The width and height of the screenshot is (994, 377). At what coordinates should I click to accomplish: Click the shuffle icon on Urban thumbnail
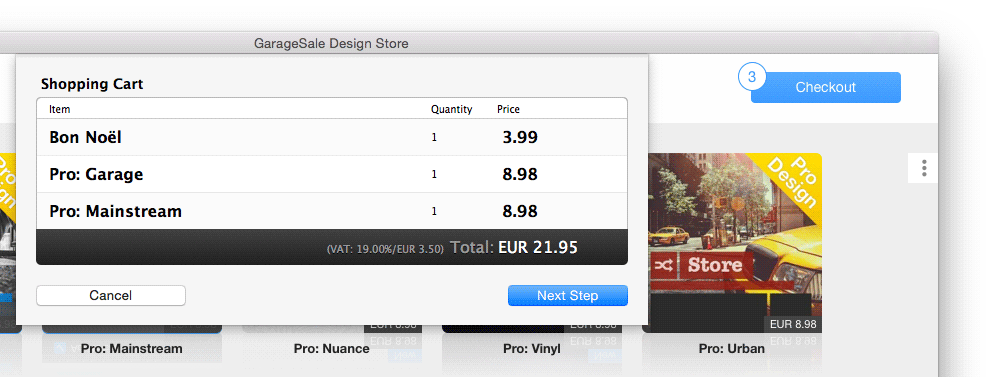(663, 266)
